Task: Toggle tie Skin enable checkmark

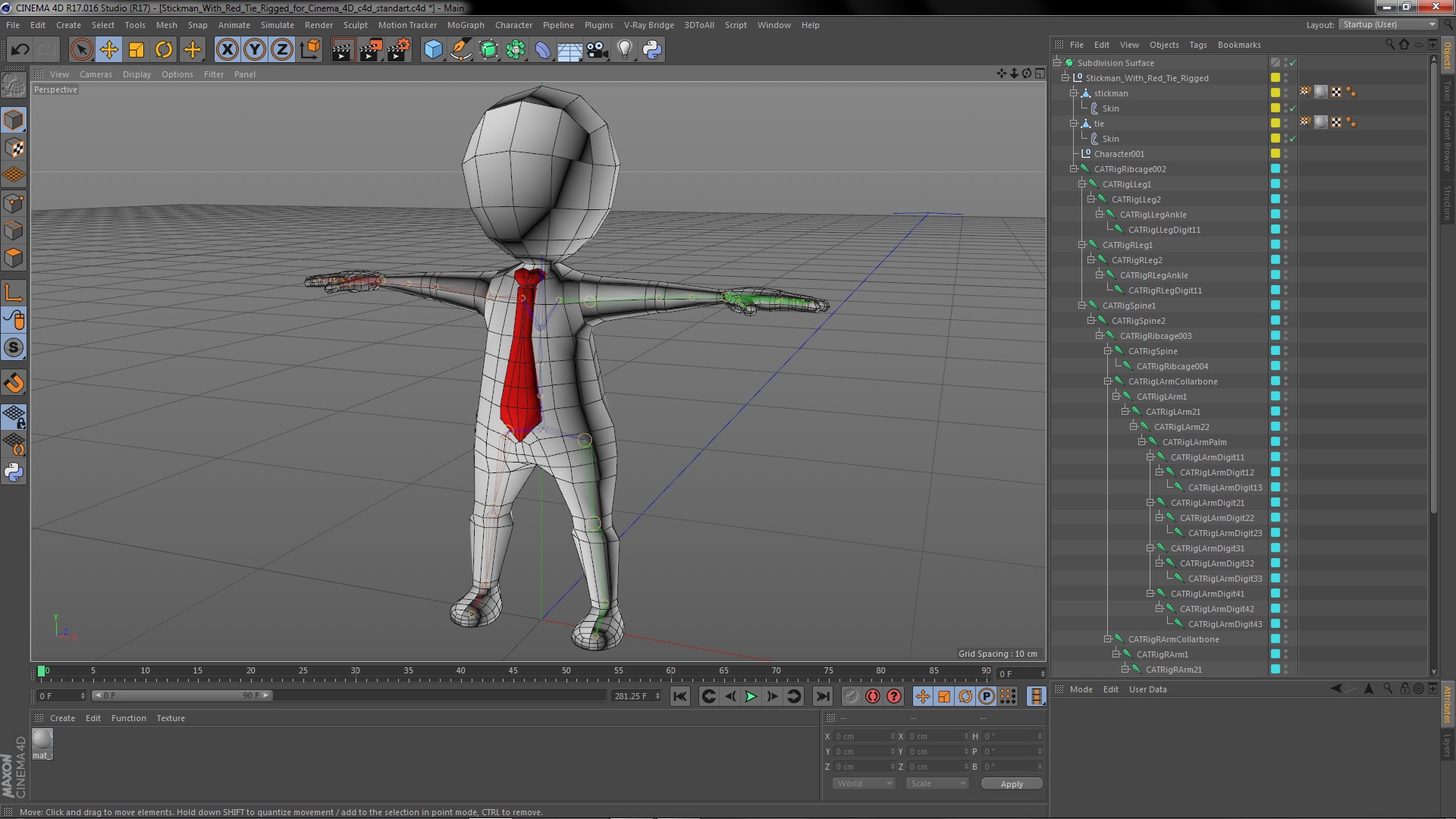Action: [x=1292, y=139]
